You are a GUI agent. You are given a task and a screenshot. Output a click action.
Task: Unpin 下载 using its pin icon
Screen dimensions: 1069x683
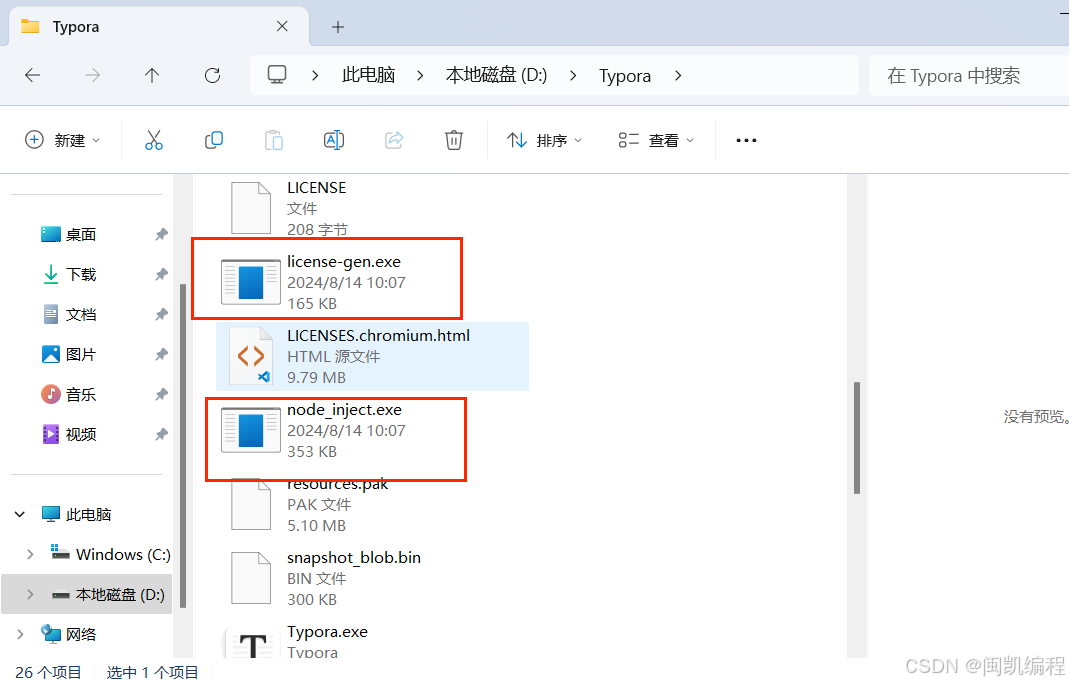click(x=162, y=275)
